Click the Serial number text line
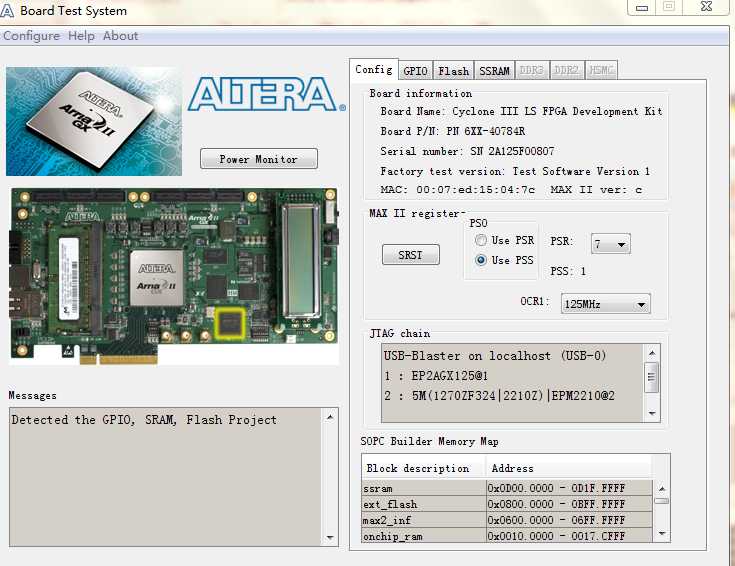735x566 pixels. click(467, 151)
